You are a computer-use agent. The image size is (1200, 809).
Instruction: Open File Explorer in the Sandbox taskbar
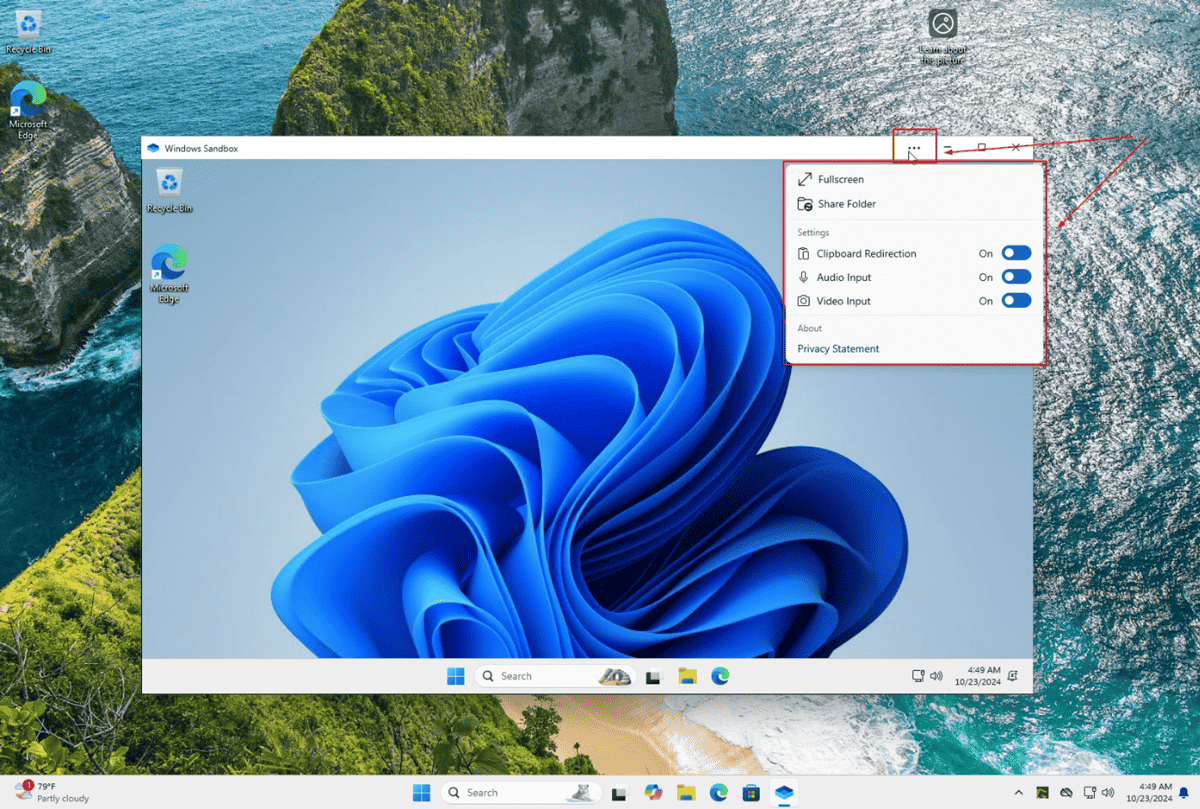(687, 676)
